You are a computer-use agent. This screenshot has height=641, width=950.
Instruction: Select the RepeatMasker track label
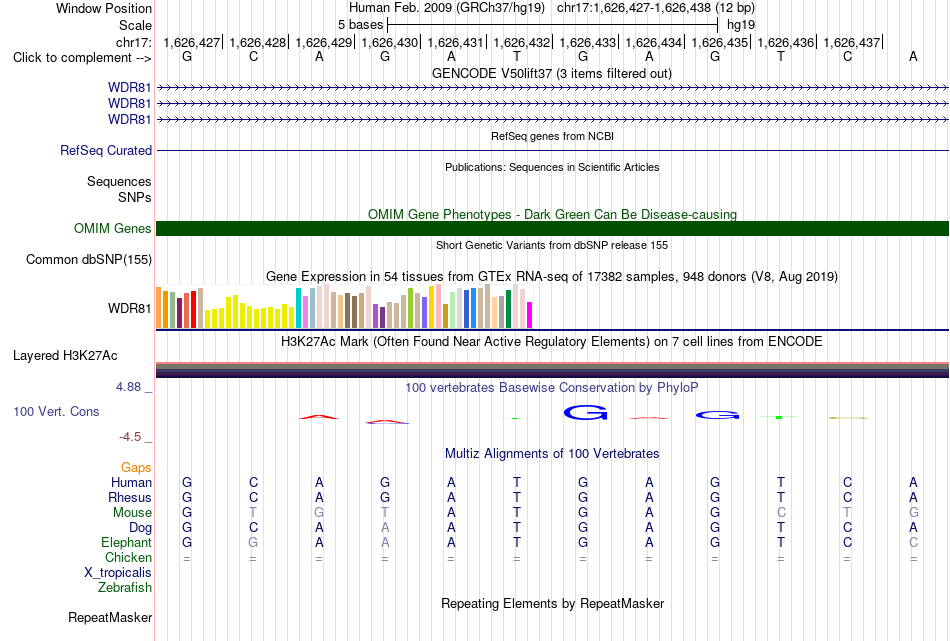coord(110,617)
